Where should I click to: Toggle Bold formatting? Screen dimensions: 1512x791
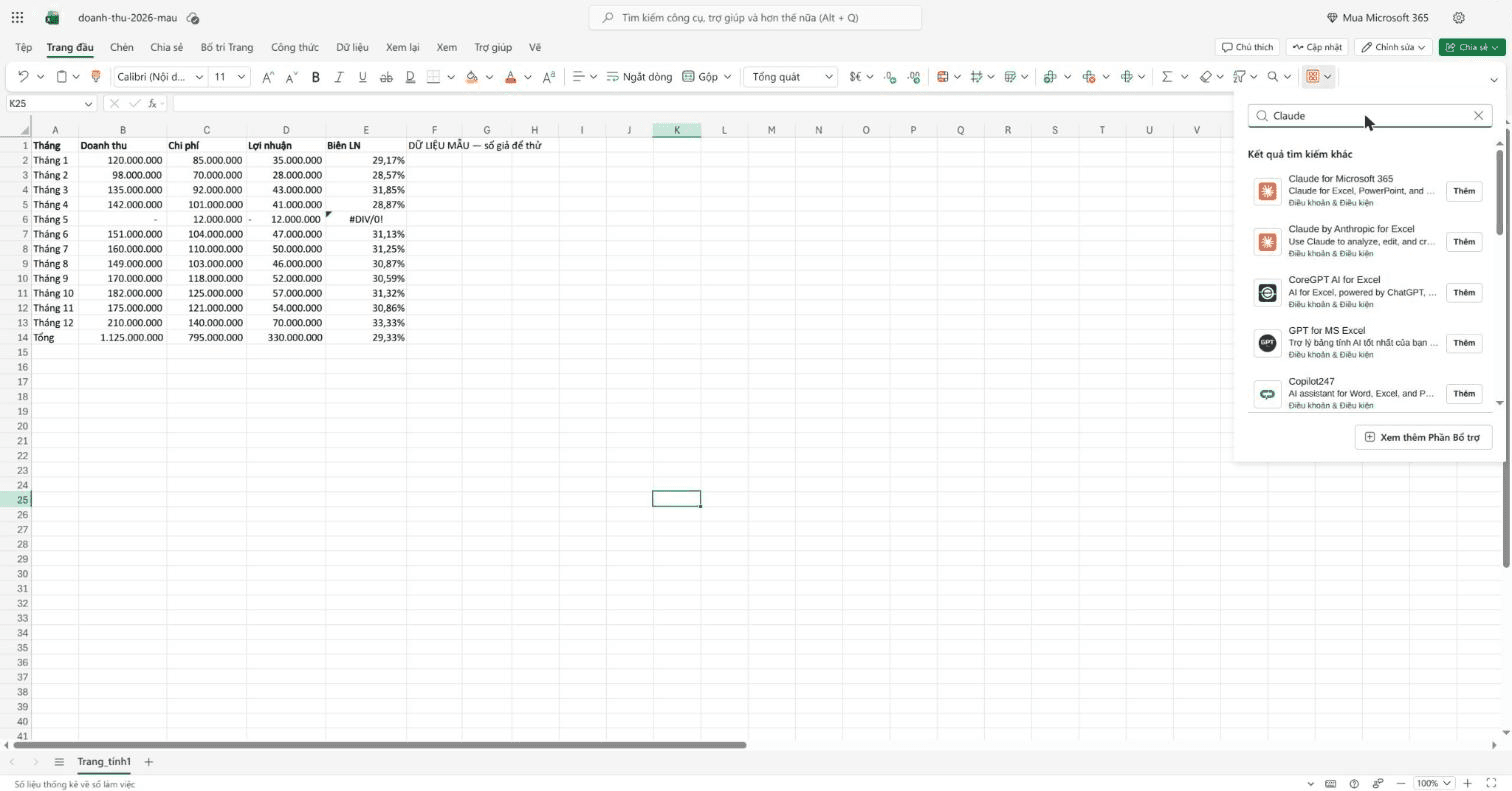(x=316, y=77)
